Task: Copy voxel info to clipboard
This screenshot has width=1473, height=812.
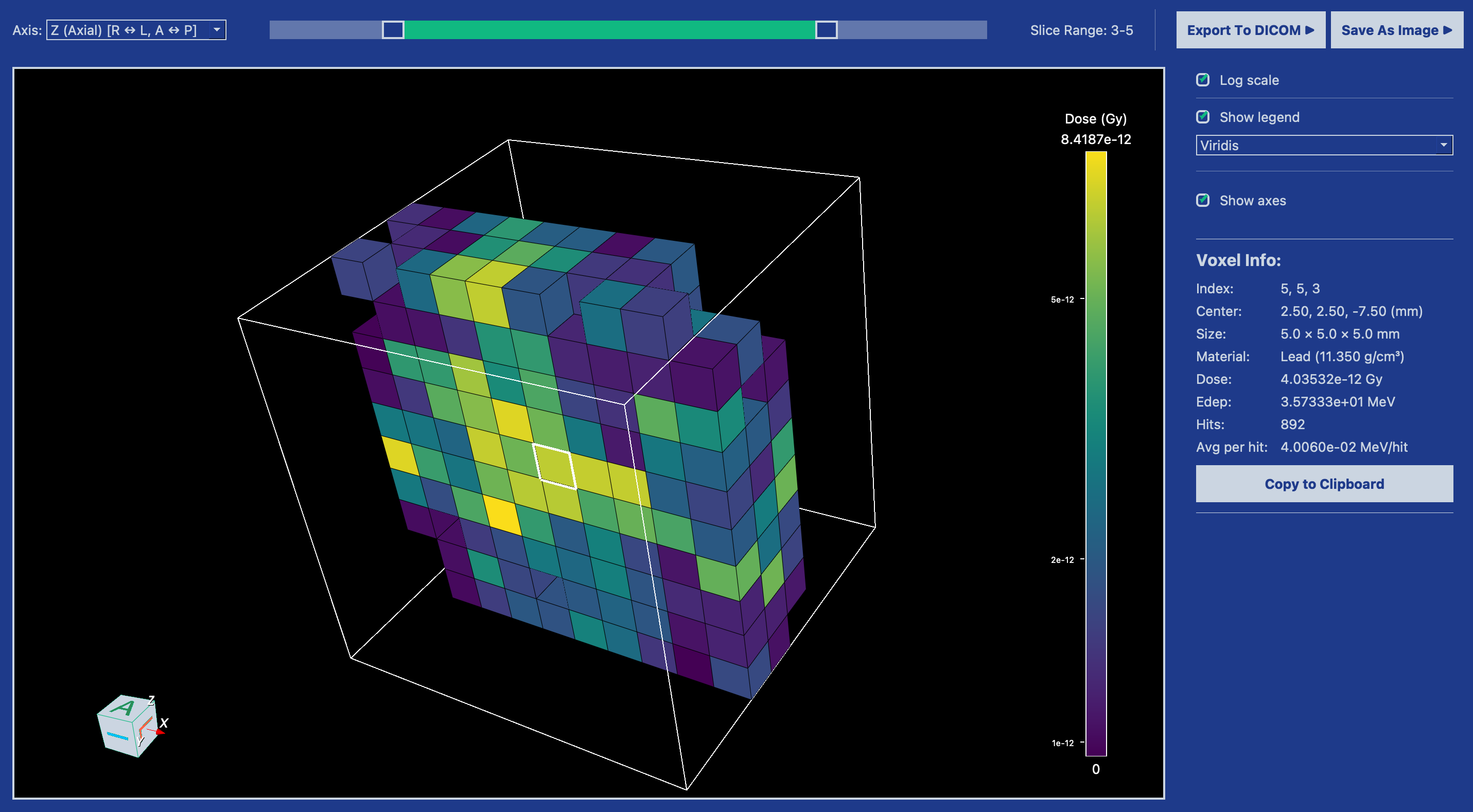Action: coord(1324,484)
